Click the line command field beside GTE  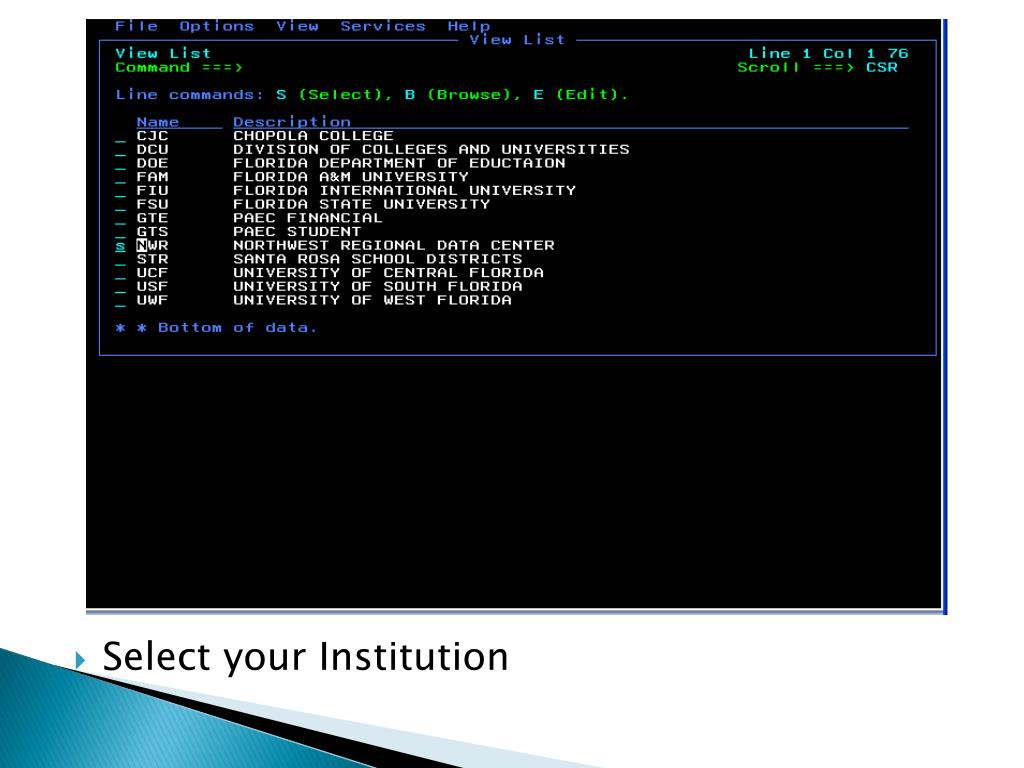[120, 219]
